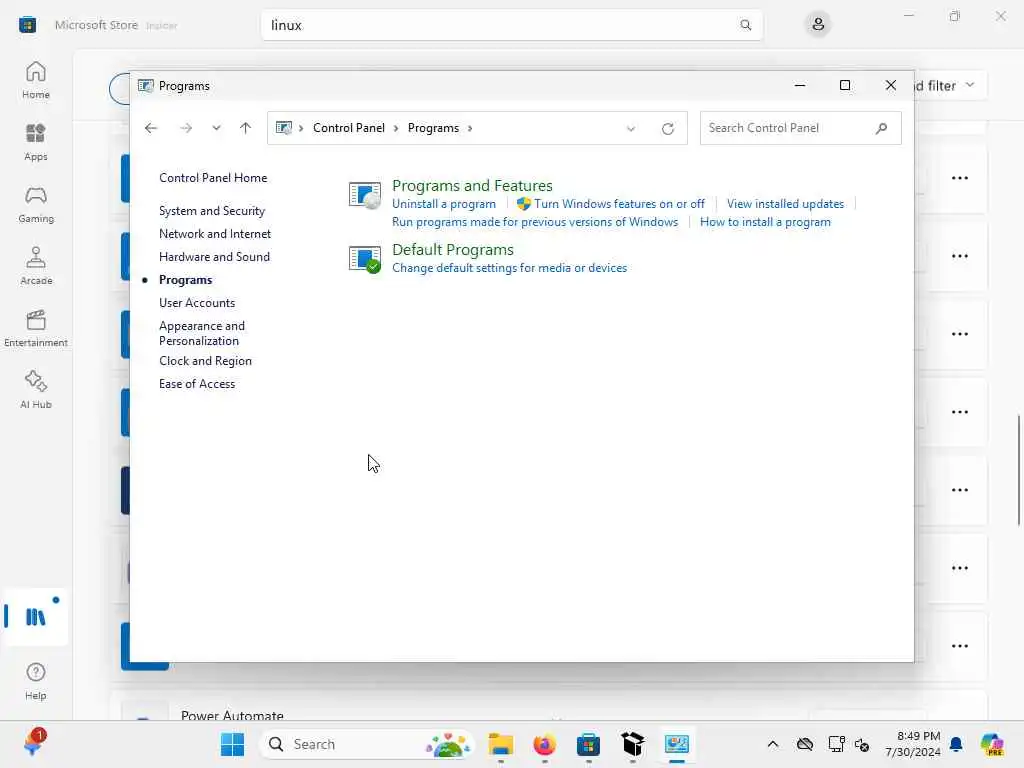Open Microsoft Store account profile icon
The width and height of the screenshot is (1024, 768).
[x=818, y=25]
